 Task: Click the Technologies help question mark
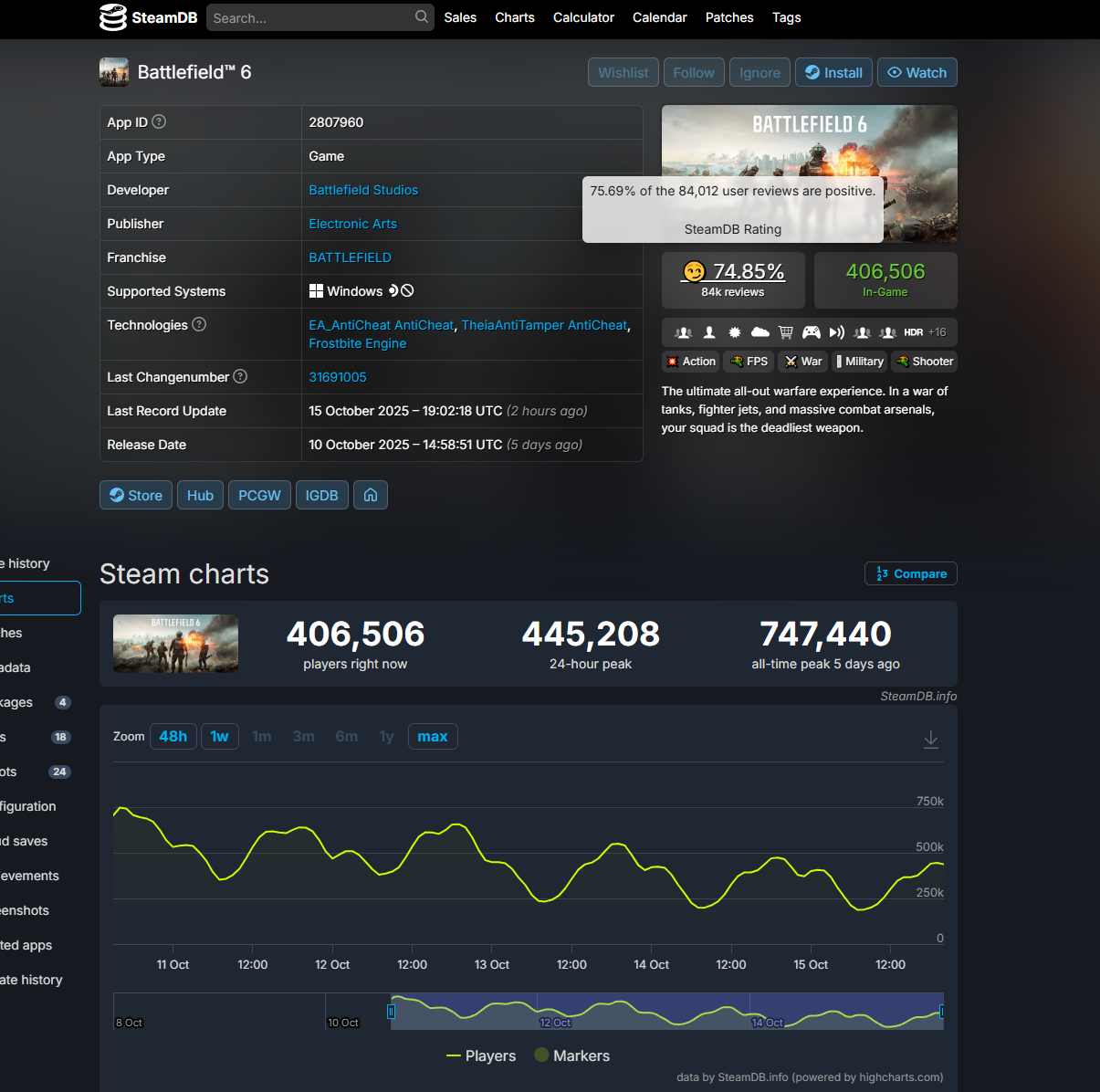(x=199, y=324)
